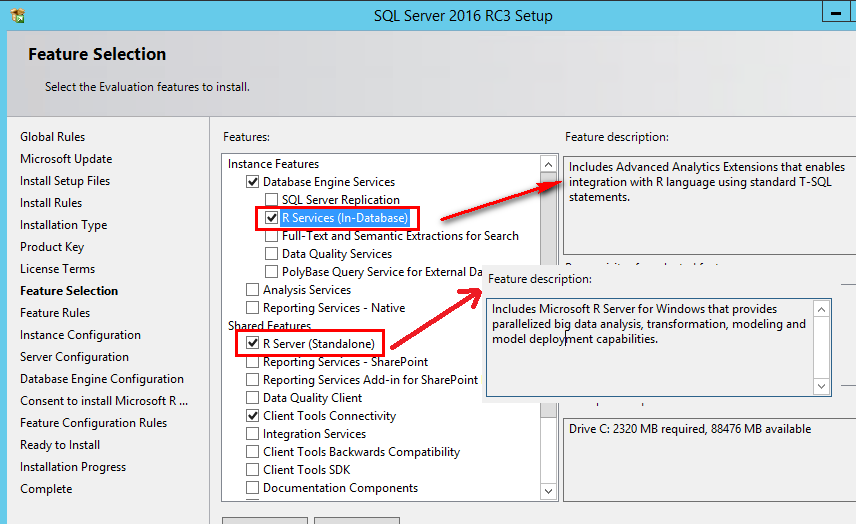The height and width of the screenshot is (524, 856).
Task: Select Feature Configuration Rules step
Action: 93,423
